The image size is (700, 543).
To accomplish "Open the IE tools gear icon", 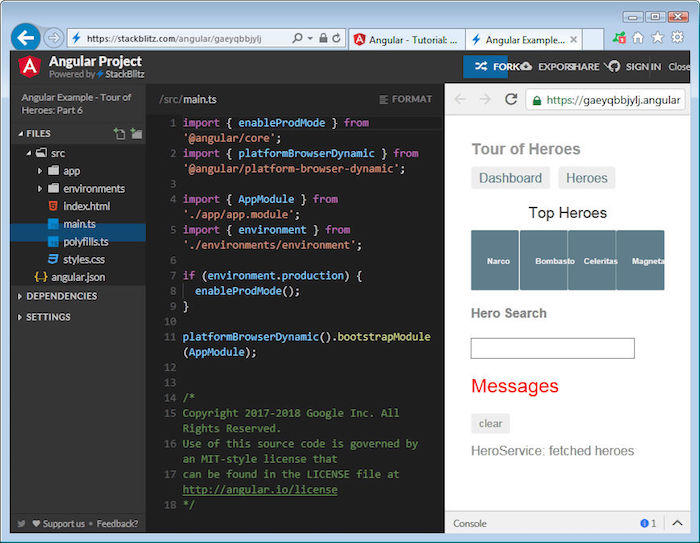I will click(x=677, y=38).
